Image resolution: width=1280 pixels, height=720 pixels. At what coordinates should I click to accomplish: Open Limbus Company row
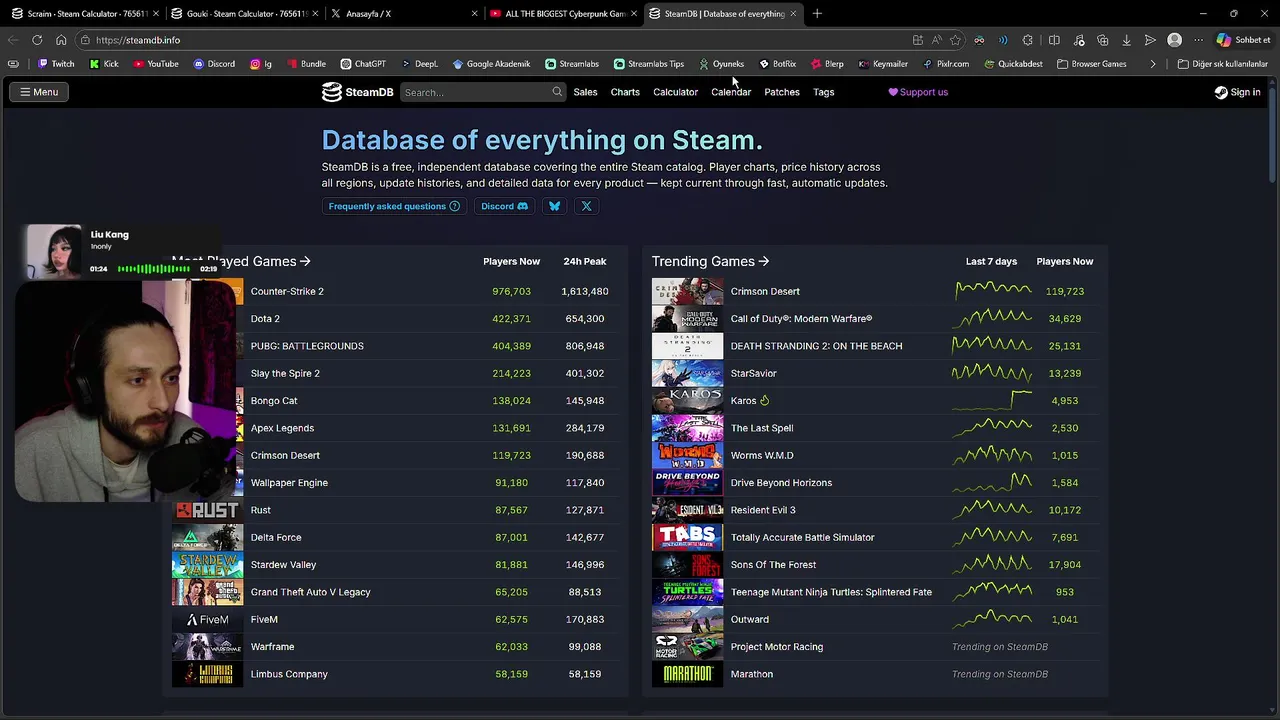(x=396, y=674)
